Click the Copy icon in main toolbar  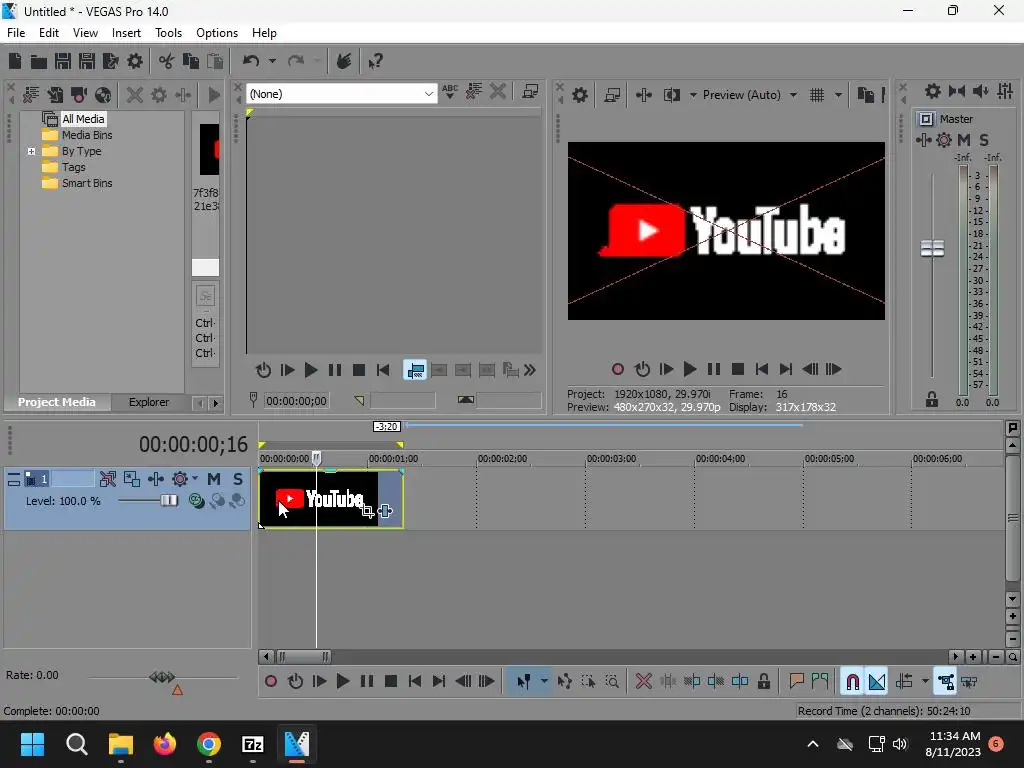[191, 61]
